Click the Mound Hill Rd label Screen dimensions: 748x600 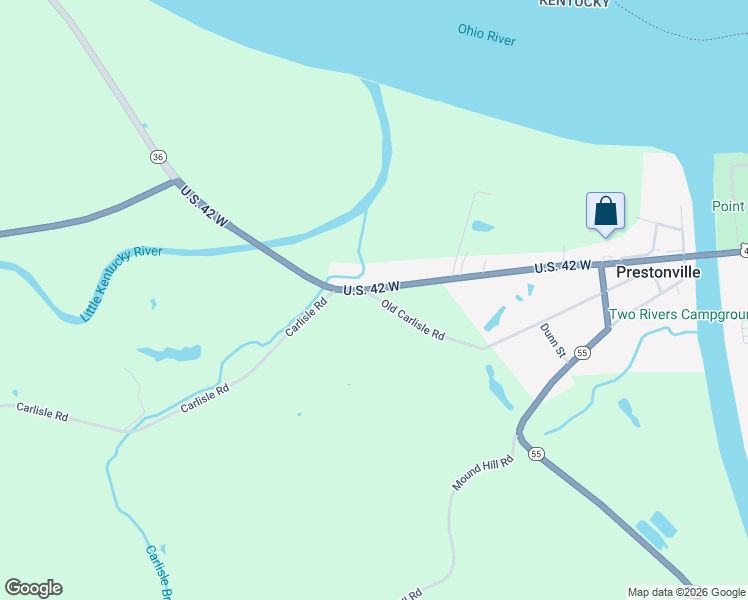pos(483,473)
